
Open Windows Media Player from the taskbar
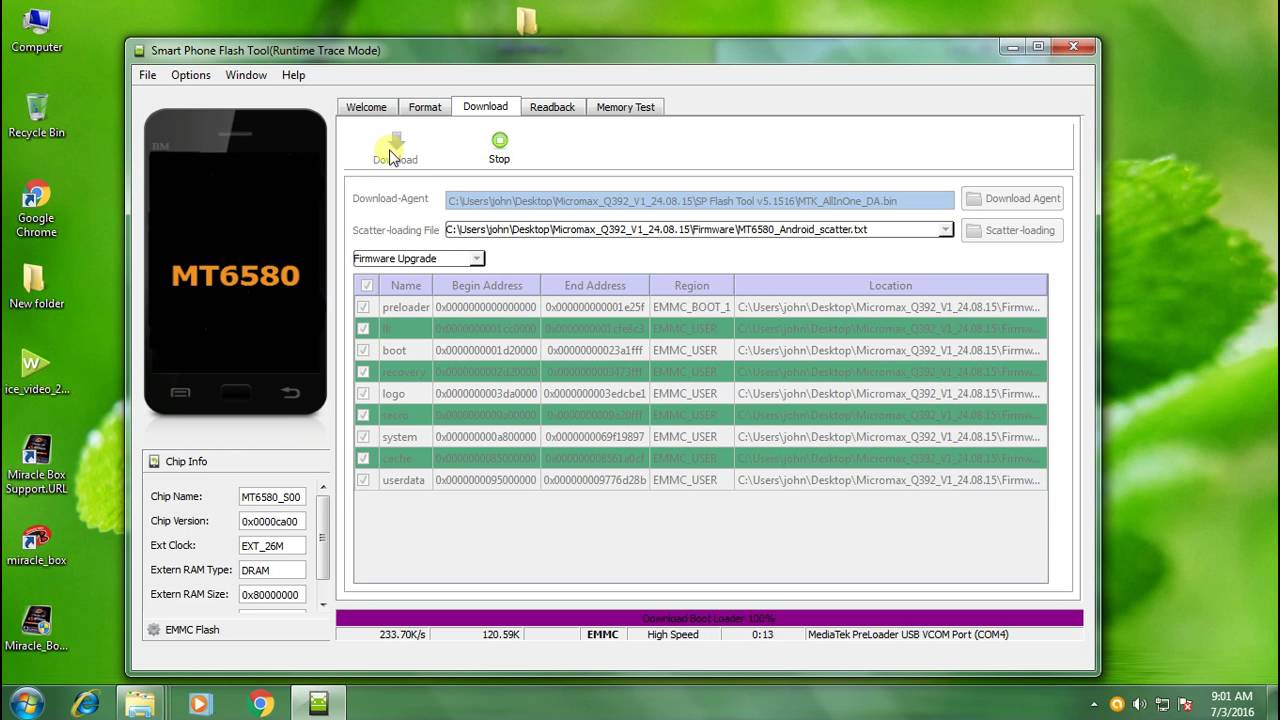(199, 703)
